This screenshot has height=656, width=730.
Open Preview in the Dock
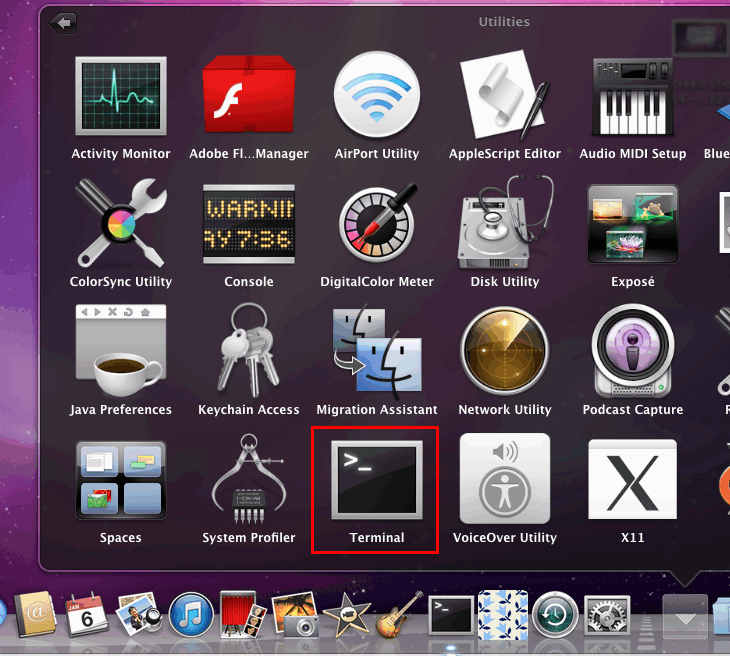point(138,614)
